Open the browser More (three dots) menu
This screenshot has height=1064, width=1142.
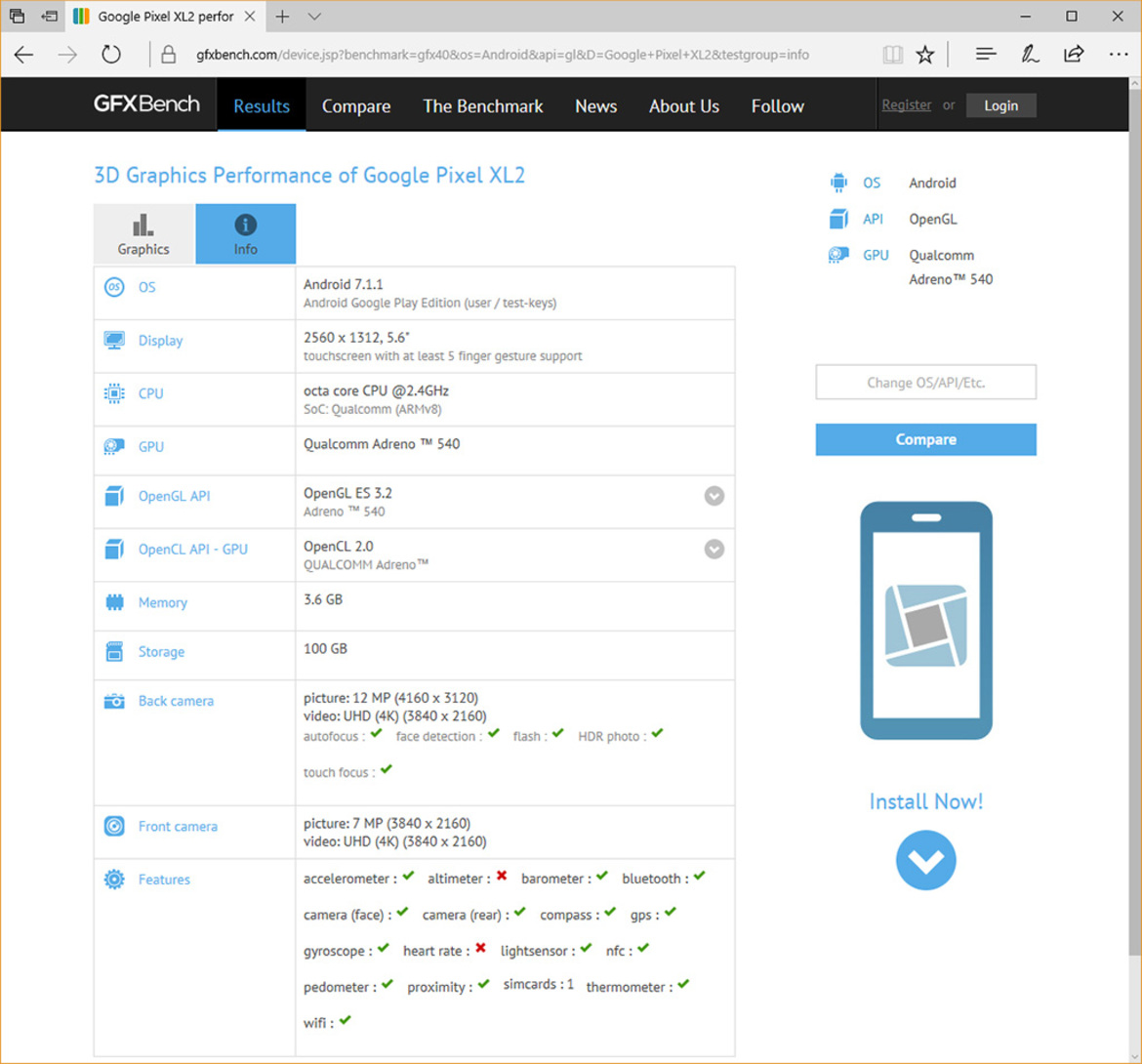pos(1119,55)
